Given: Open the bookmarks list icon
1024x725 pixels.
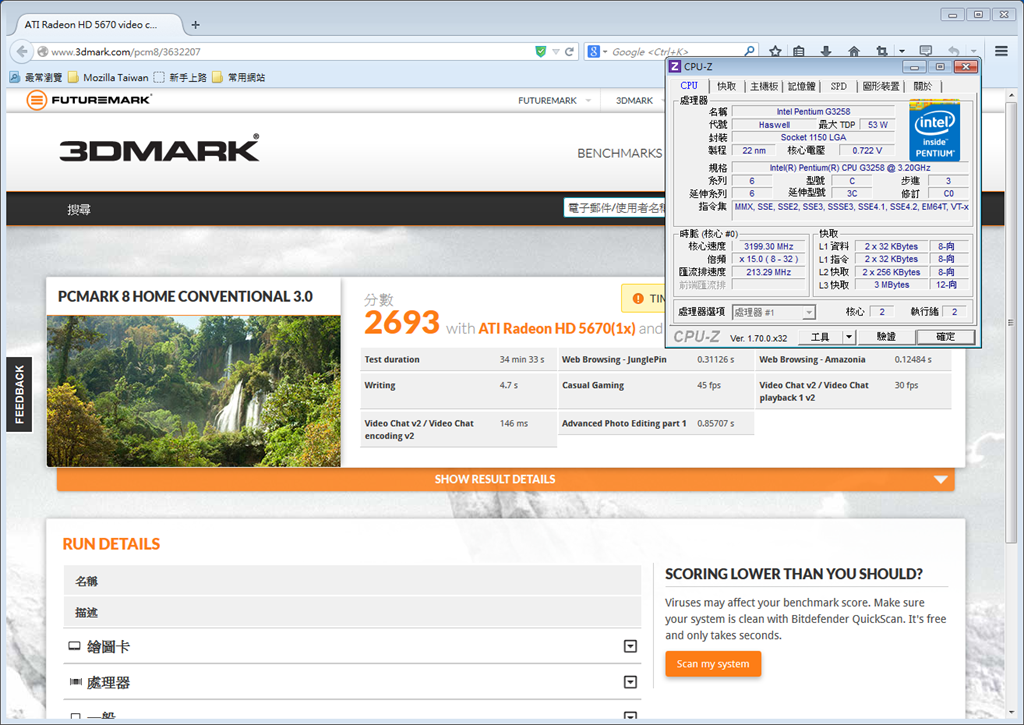Looking at the screenshot, I should (x=799, y=51).
